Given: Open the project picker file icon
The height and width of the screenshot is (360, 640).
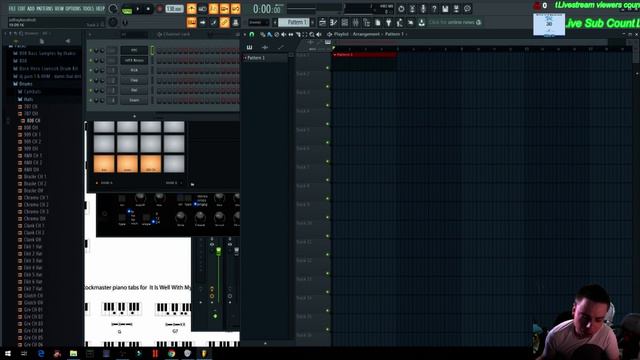Looking at the screenshot, I should (378, 22).
